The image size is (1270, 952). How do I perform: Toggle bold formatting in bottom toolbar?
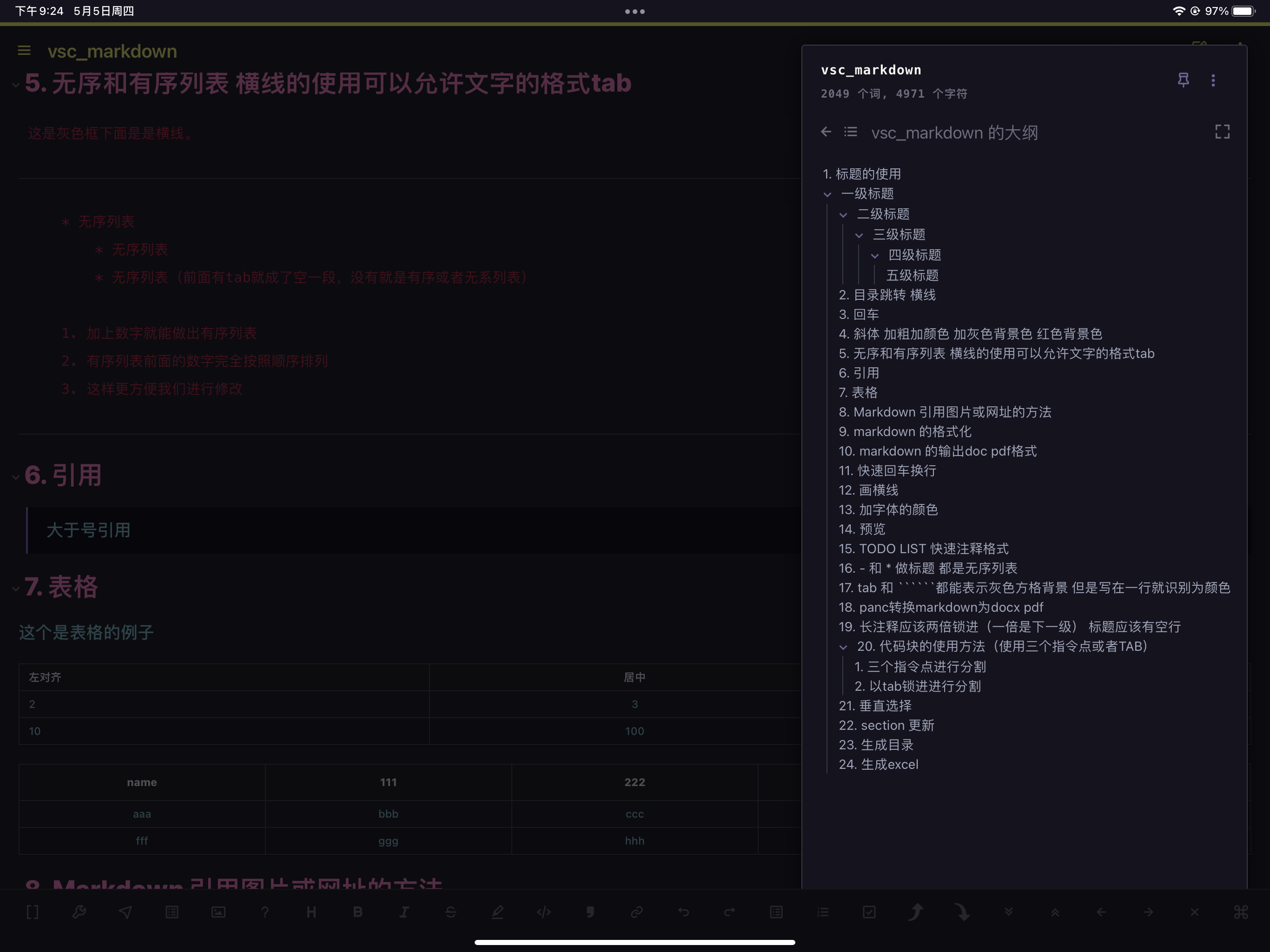(357, 912)
